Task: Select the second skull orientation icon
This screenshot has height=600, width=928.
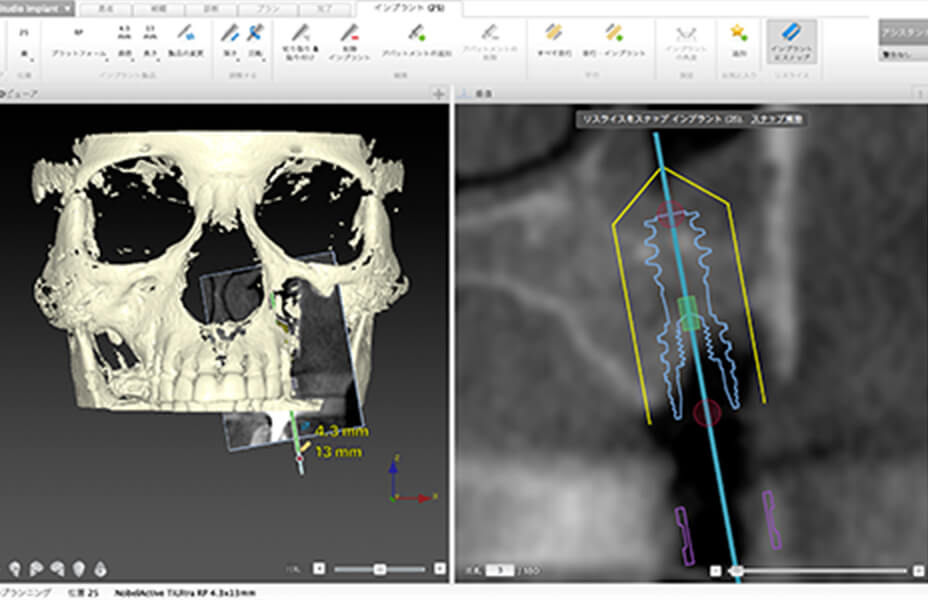Action: (36, 569)
